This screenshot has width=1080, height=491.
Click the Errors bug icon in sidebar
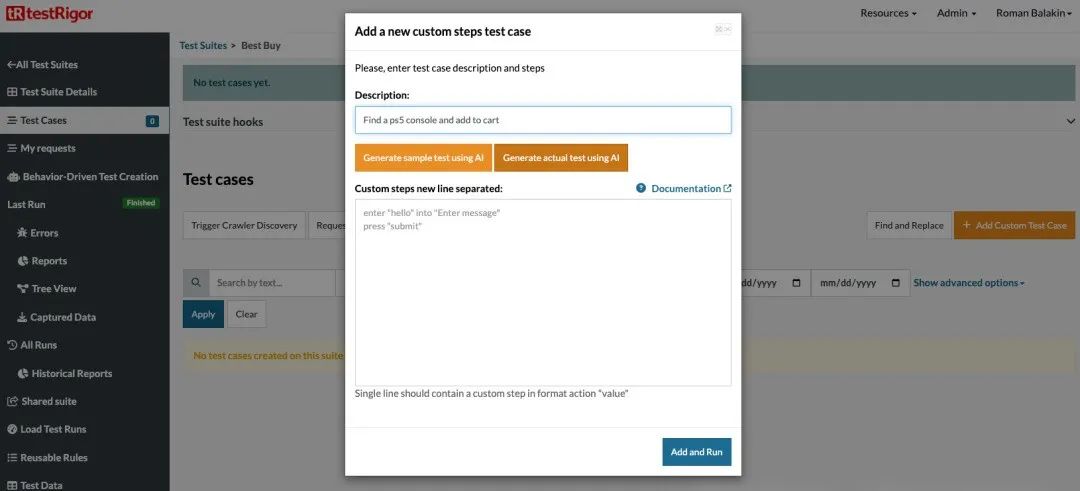[x=22, y=233]
